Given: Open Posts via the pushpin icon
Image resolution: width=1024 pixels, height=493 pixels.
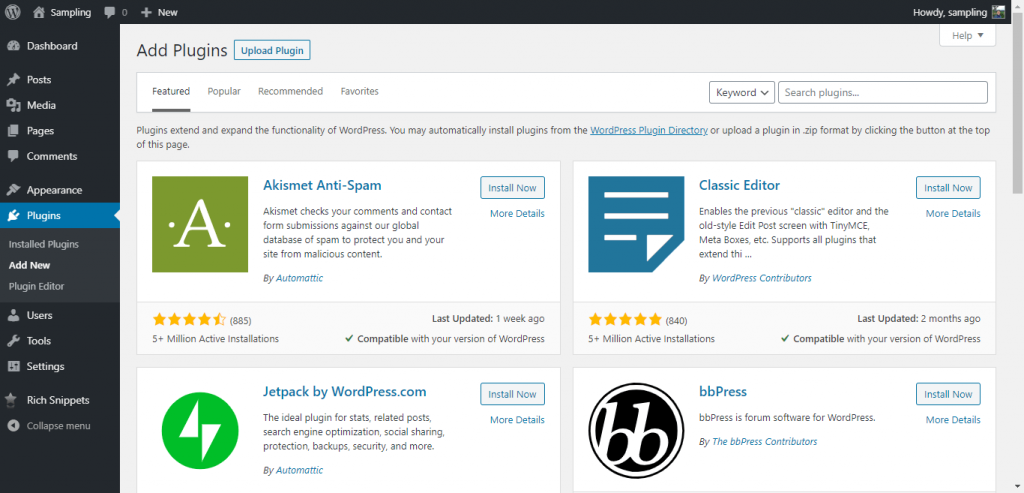Looking at the screenshot, I should 13,80.
